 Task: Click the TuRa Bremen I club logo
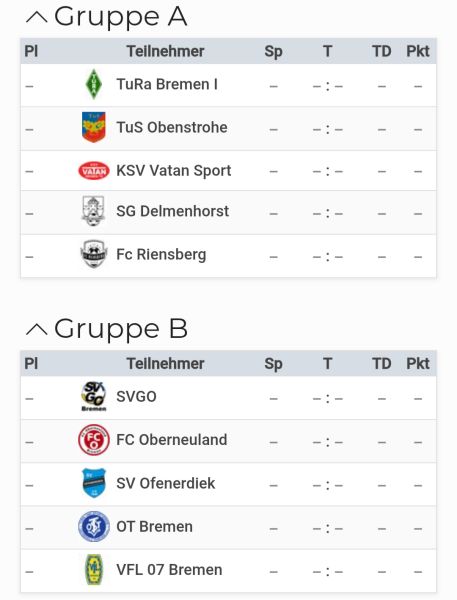(x=93, y=84)
